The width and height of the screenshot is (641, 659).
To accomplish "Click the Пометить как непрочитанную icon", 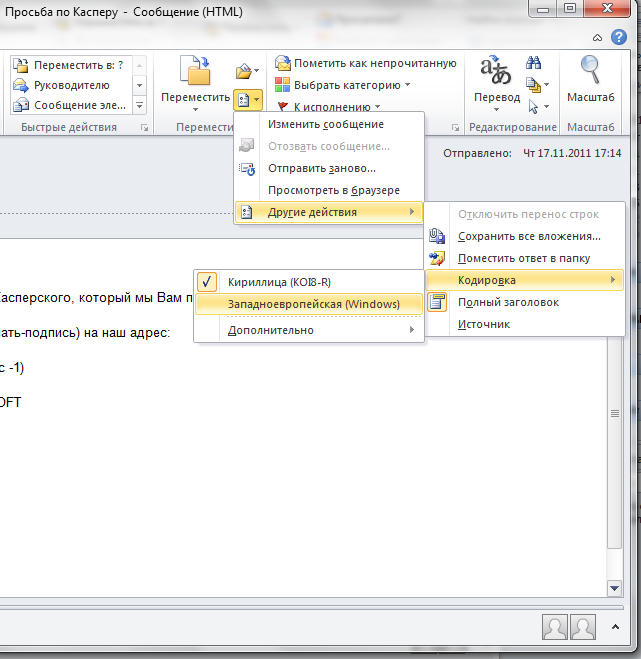I will 283,64.
